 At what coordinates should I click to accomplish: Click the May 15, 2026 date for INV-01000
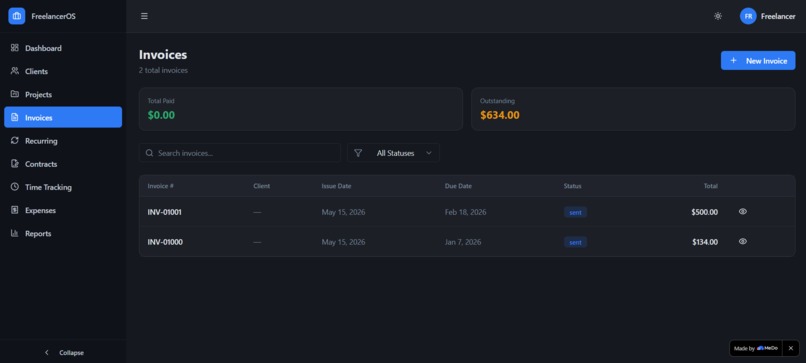click(x=343, y=242)
